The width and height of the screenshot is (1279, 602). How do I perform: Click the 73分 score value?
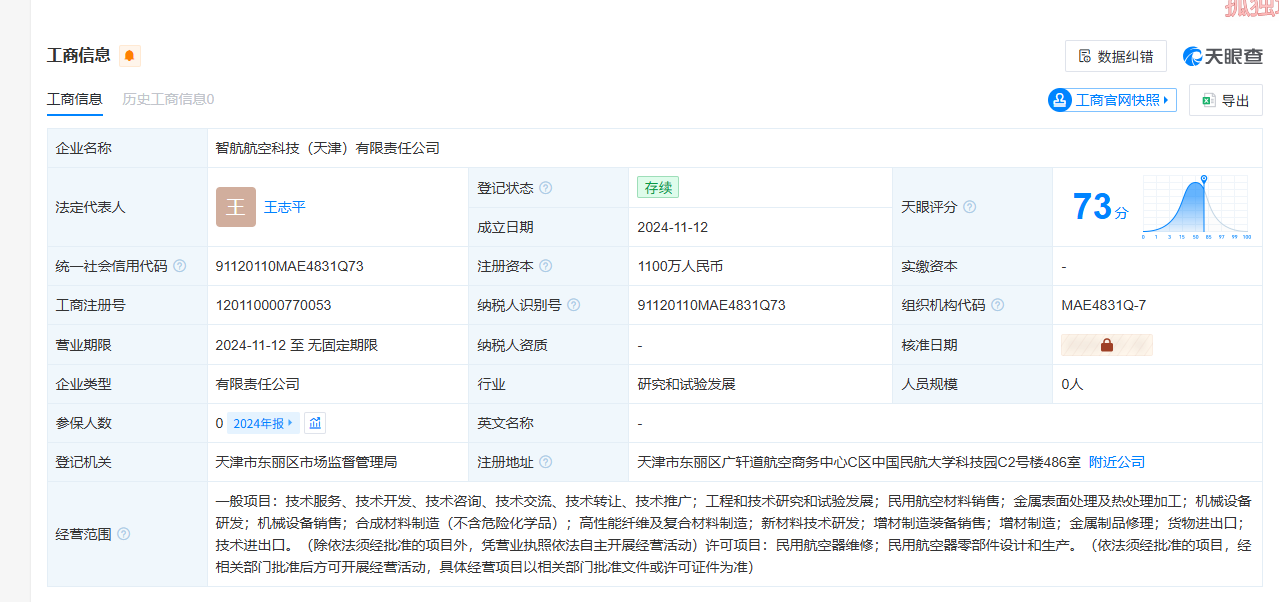coord(1100,207)
